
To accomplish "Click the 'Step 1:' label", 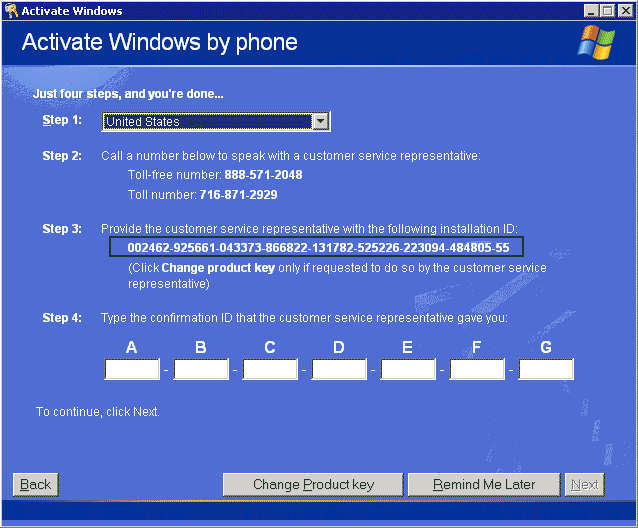I will click(62, 120).
